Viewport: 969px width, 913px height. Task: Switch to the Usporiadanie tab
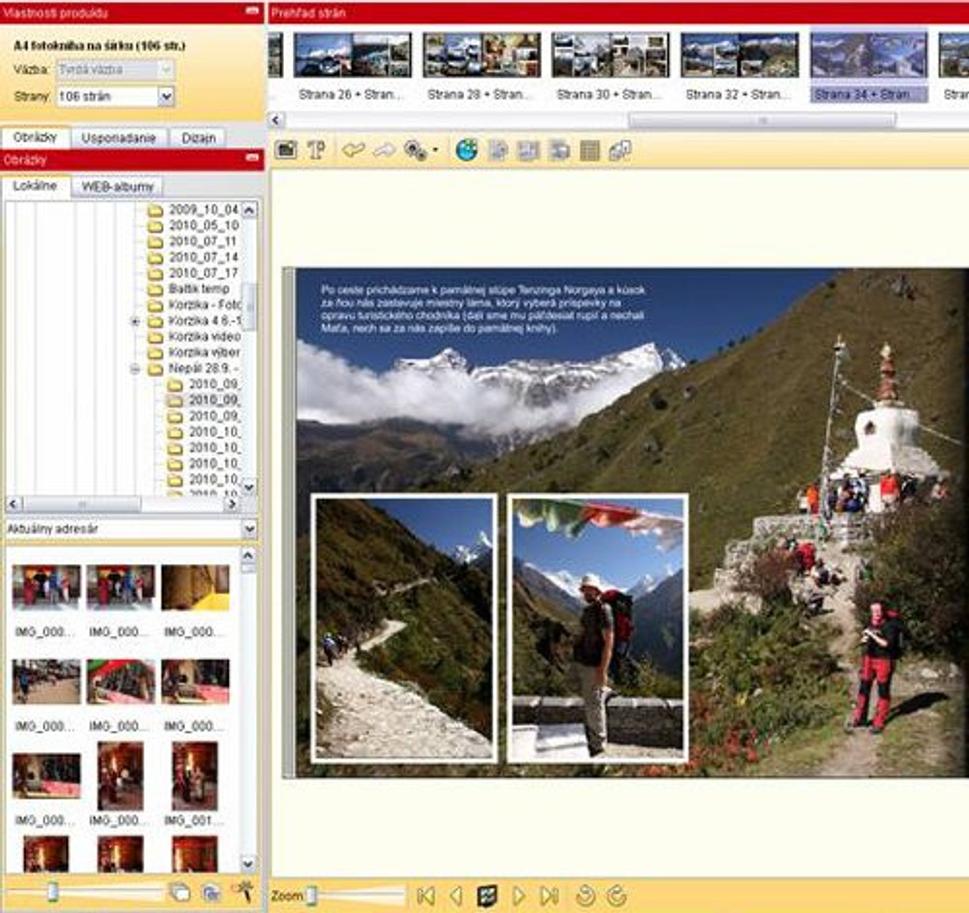pyautogui.click(x=119, y=138)
